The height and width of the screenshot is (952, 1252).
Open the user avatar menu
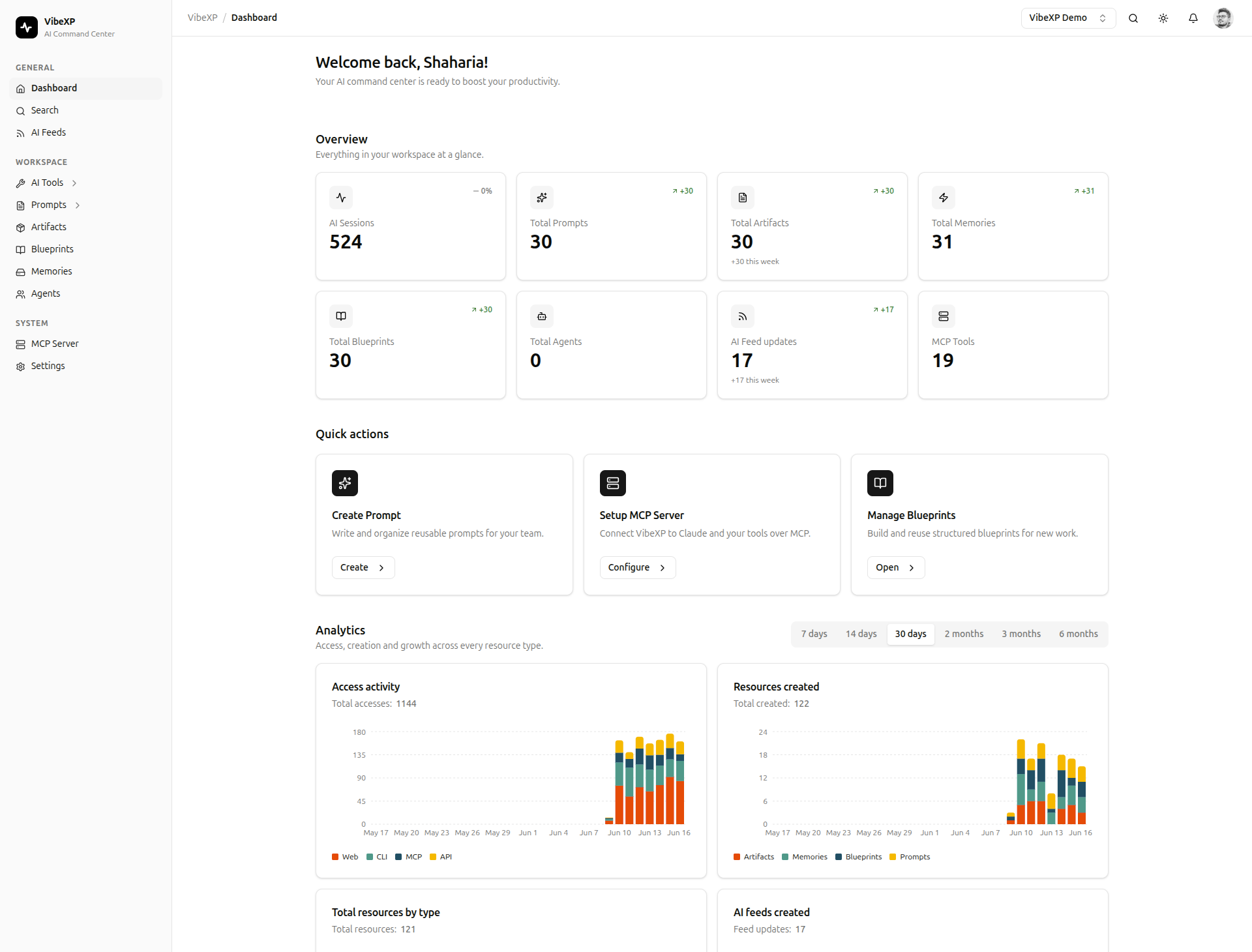[x=1223, y=18]
